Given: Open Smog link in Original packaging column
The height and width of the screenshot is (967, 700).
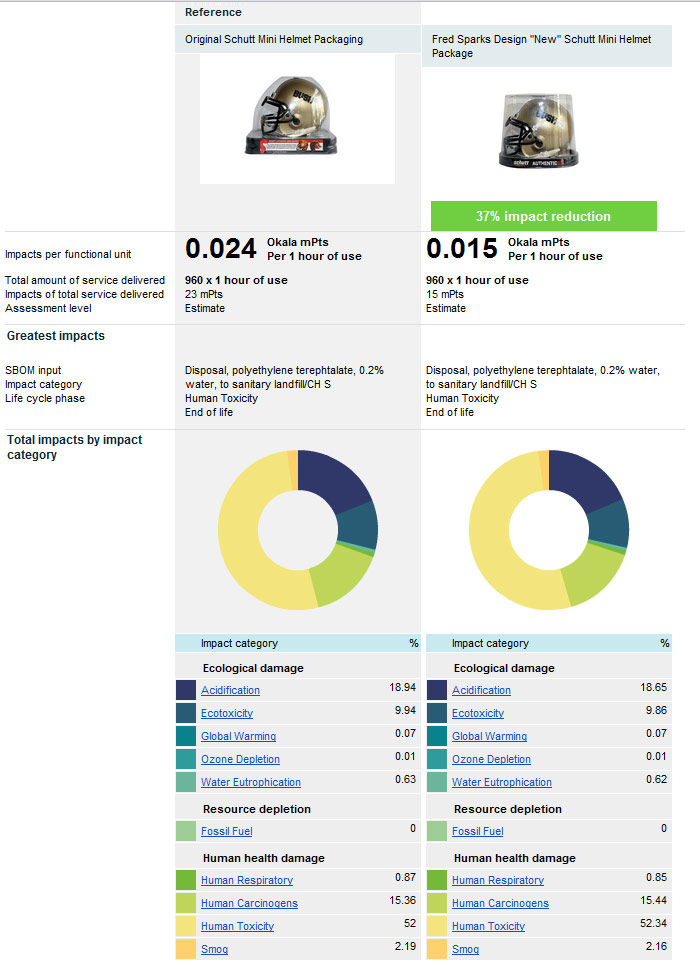Looking at the screenshot, I should (x=214, y=949).
